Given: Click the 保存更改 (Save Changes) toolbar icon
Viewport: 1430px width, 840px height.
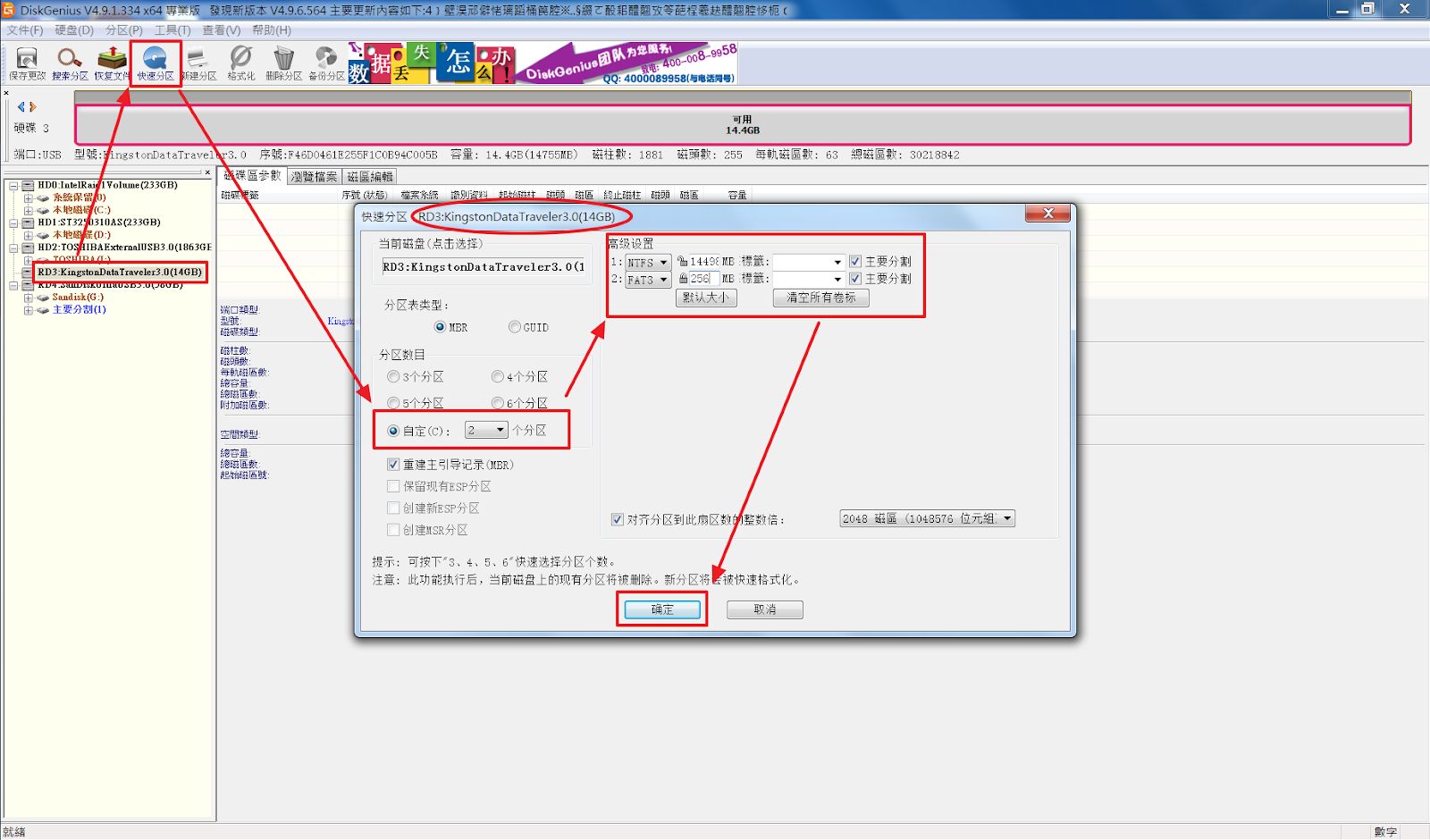Looking at the screenshot, I should point(27,63).
